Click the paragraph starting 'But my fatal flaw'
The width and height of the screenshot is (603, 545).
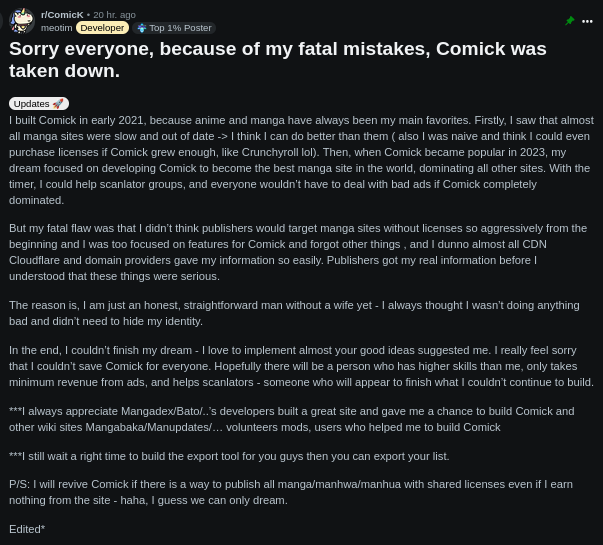298,252
